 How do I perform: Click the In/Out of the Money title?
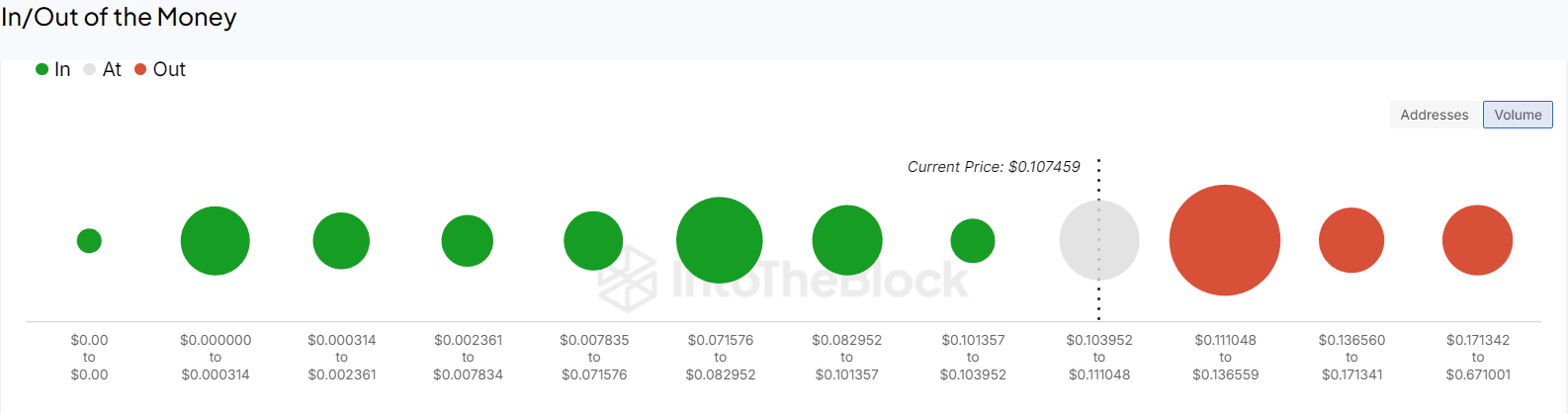click(x=120, y=18)
